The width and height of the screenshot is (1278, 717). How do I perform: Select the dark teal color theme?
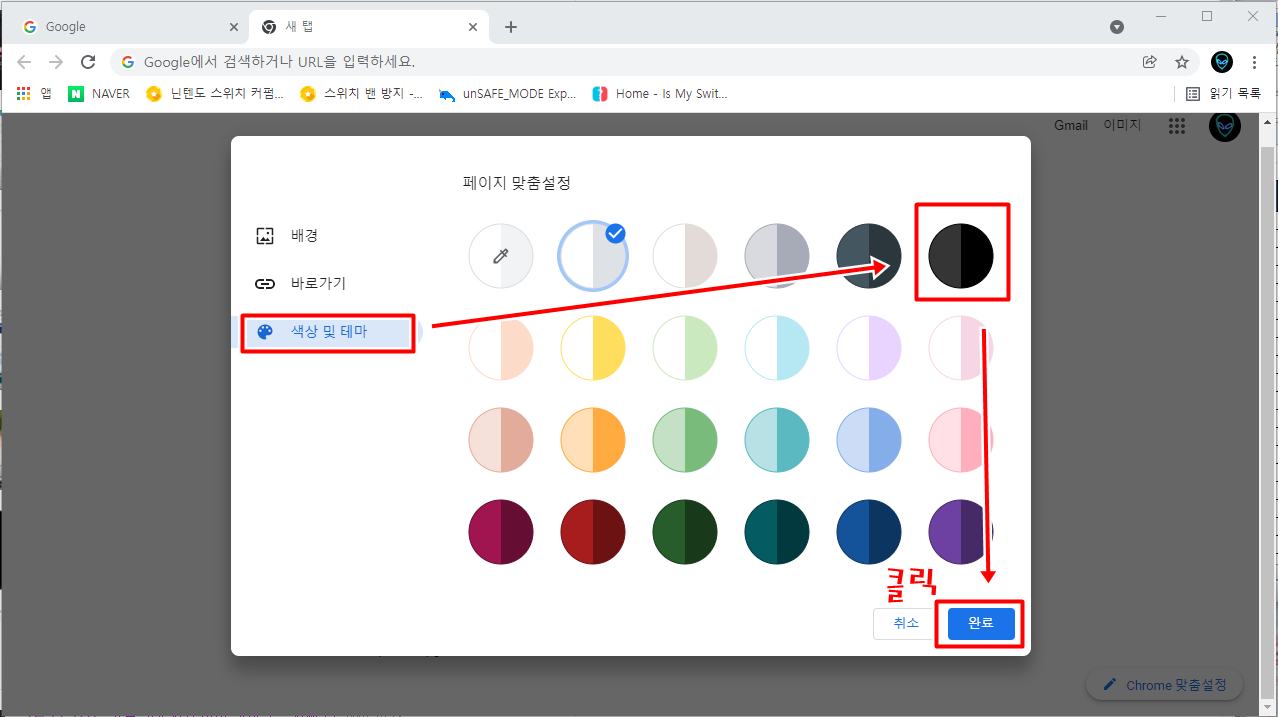pos(777,532)
